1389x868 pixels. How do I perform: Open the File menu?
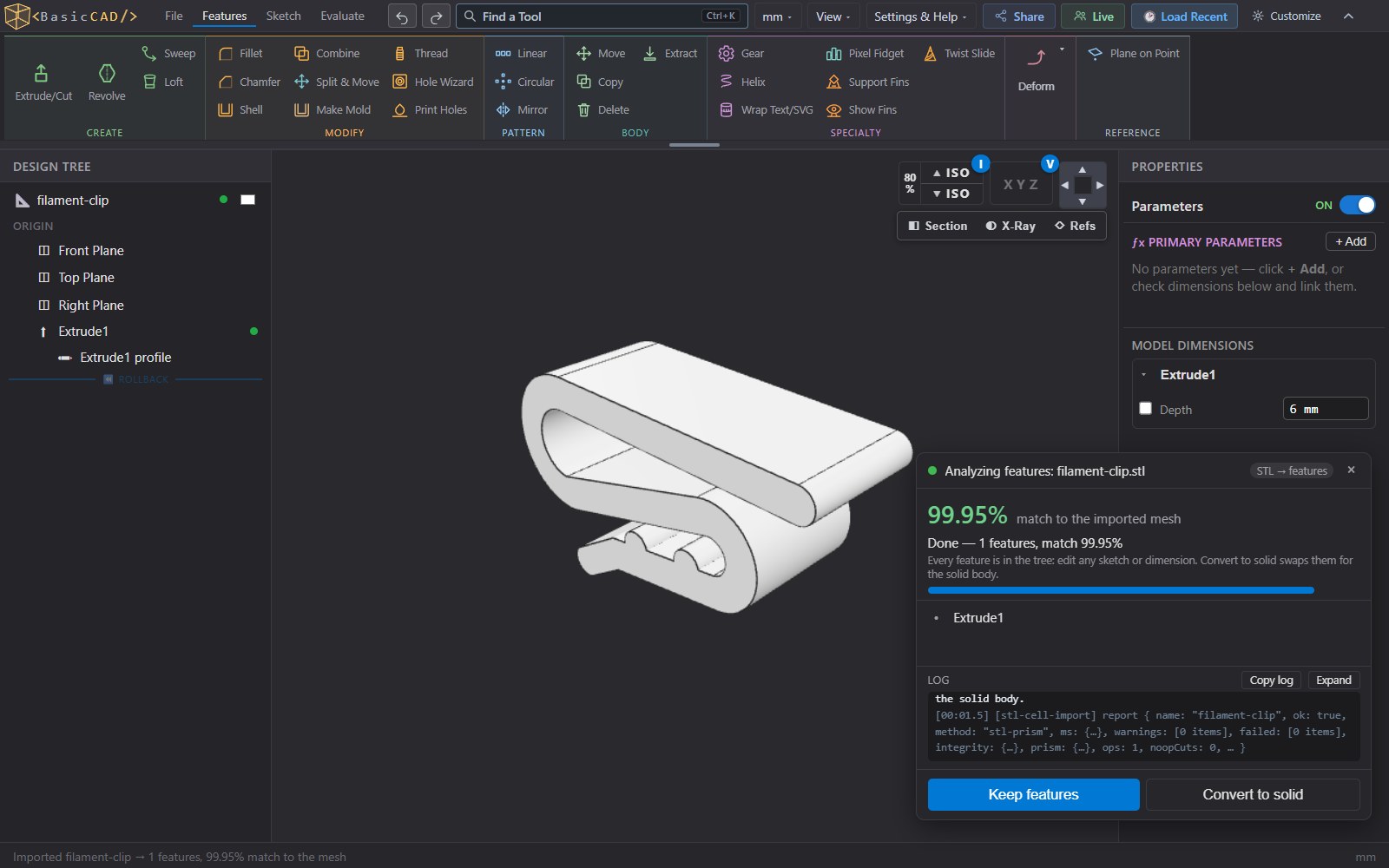tap(174, 16)
